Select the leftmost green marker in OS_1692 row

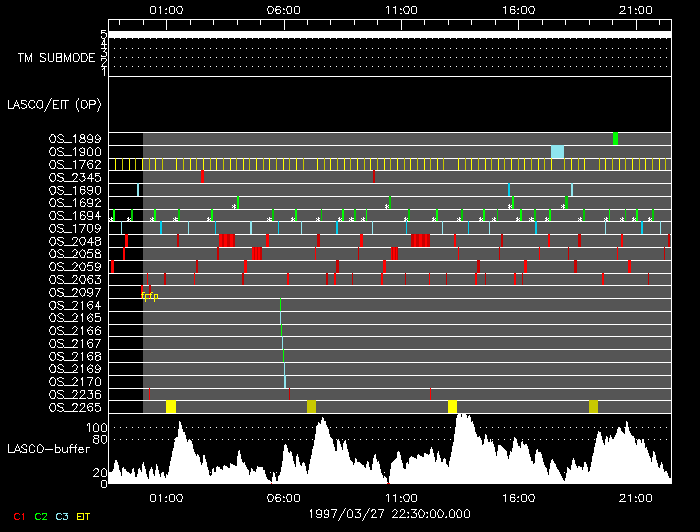pos(238,202)
